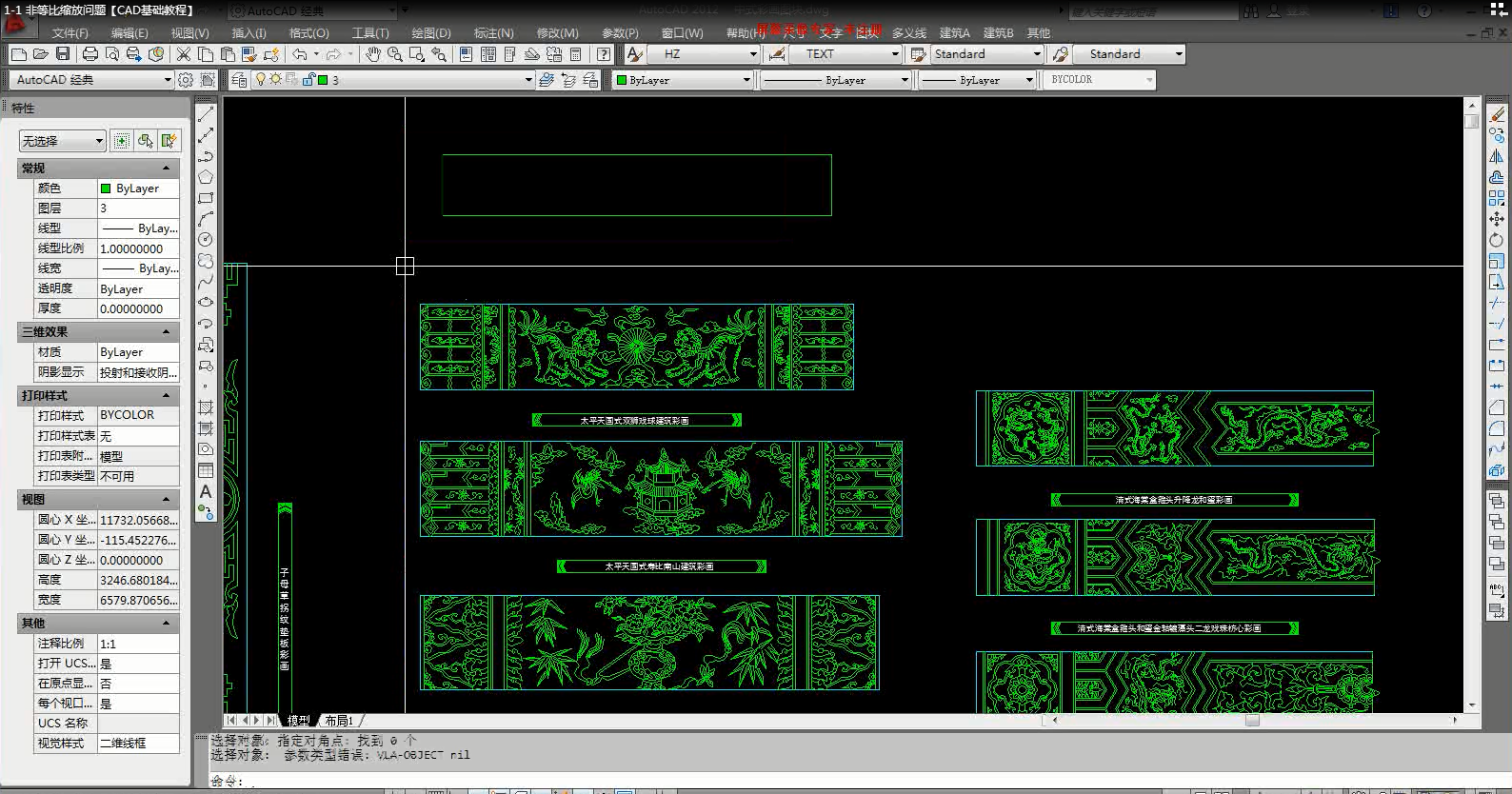Image resolution: width=1512 pixels, height=794 pixels.
Task: Select the Arc draw tool
Action: point(206,219)
